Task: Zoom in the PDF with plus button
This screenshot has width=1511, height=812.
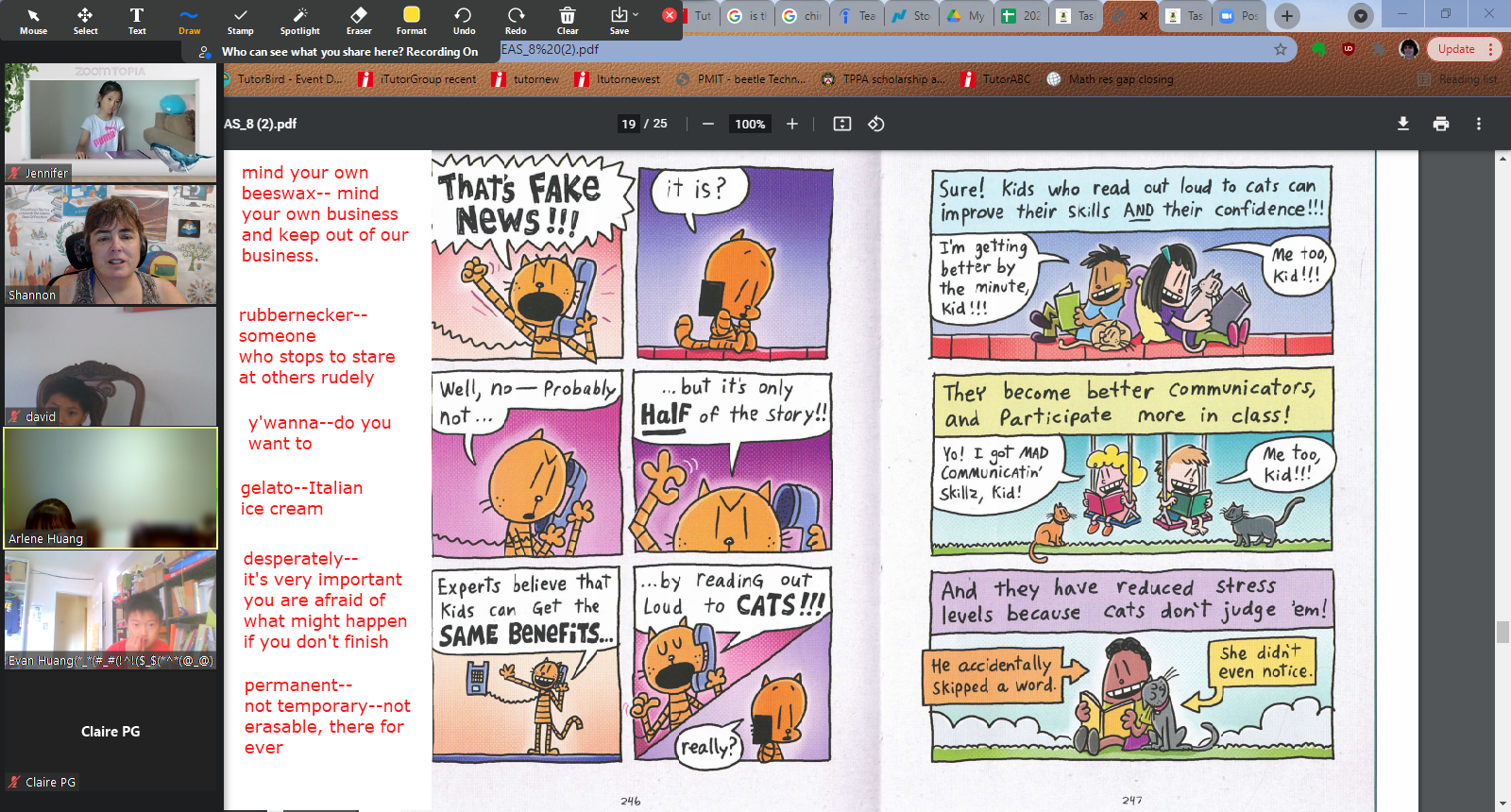Action: (792, 124)
